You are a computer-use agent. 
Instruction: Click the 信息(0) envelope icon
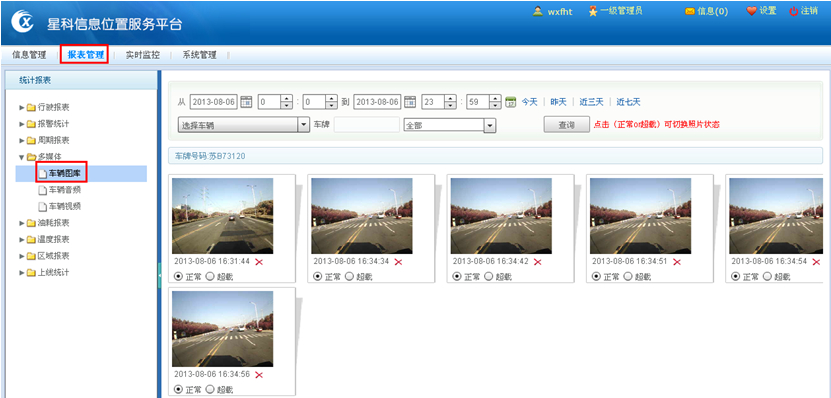pyautogui.click(x=689, y=11)
